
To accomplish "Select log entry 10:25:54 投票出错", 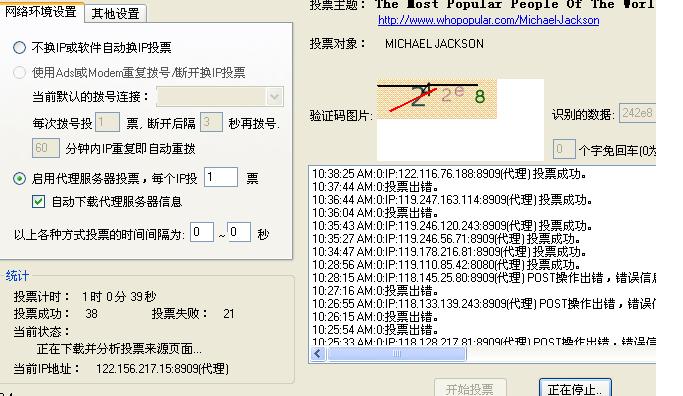I will [375, 330].
